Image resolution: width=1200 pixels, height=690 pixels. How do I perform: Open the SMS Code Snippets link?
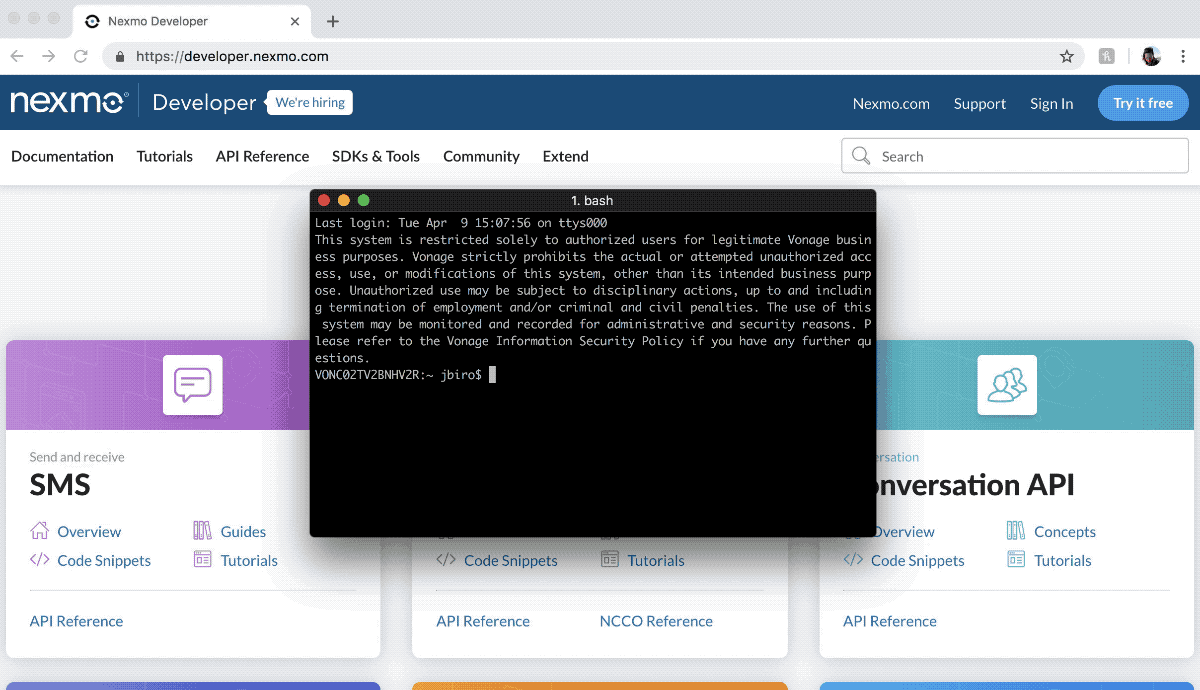pyautogui.click(x=104, y=561)
